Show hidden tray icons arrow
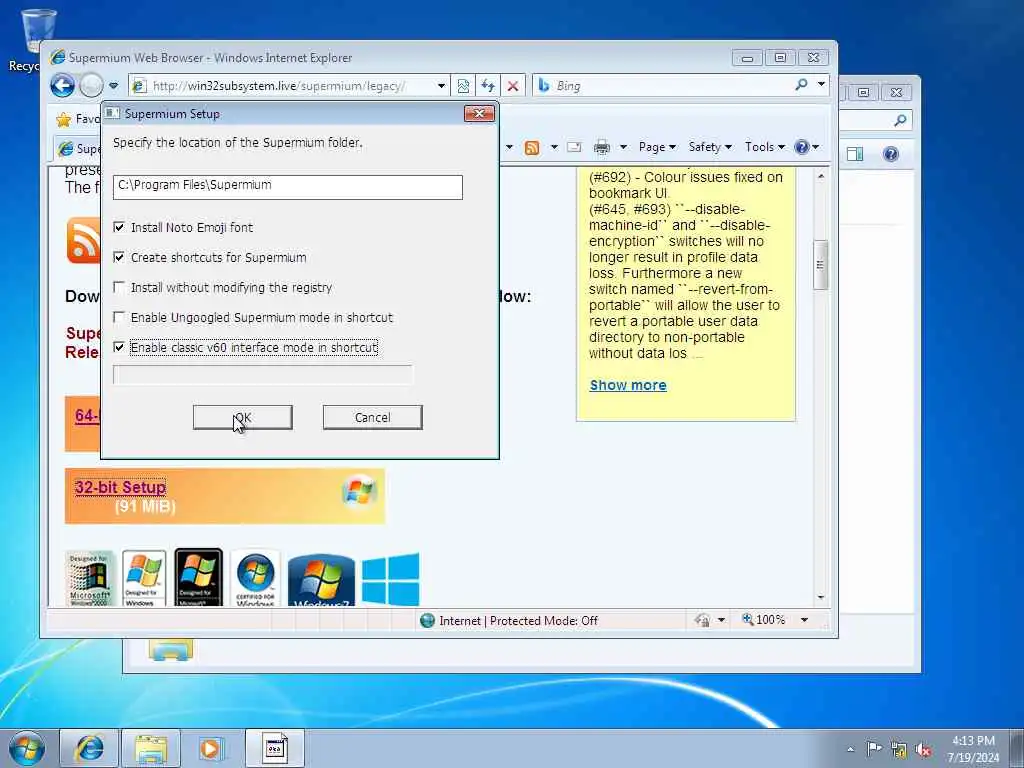This screenshot has width=1024, height=768. click(x=850, y=749)
